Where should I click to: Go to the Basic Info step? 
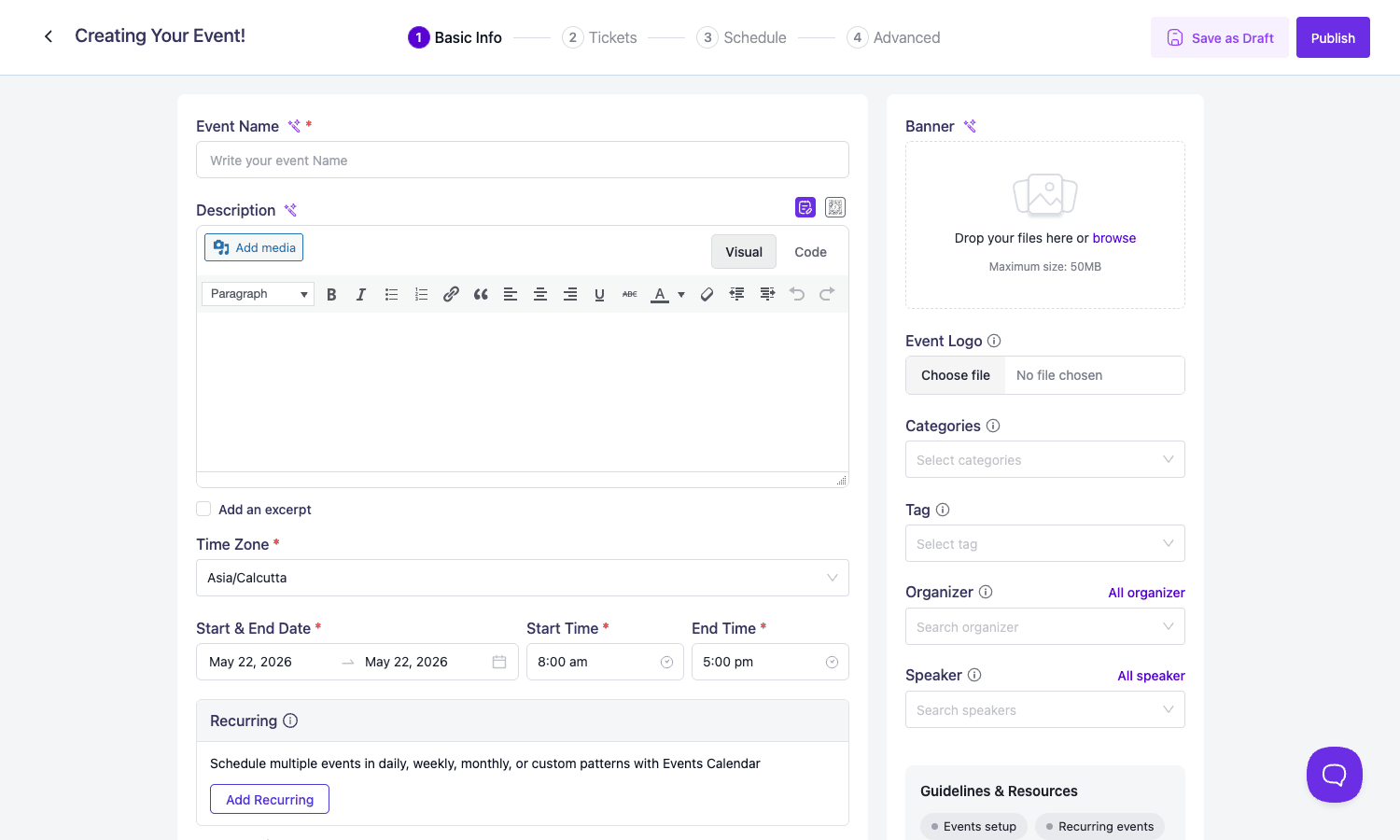455,37
